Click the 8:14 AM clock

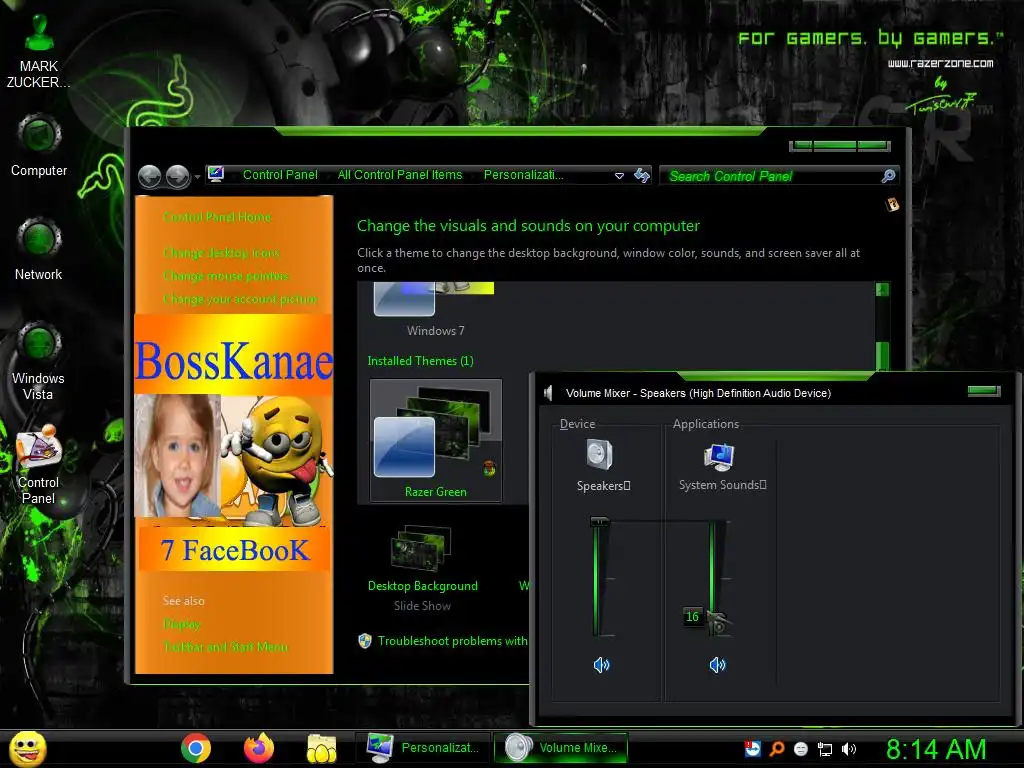(936, 749)
